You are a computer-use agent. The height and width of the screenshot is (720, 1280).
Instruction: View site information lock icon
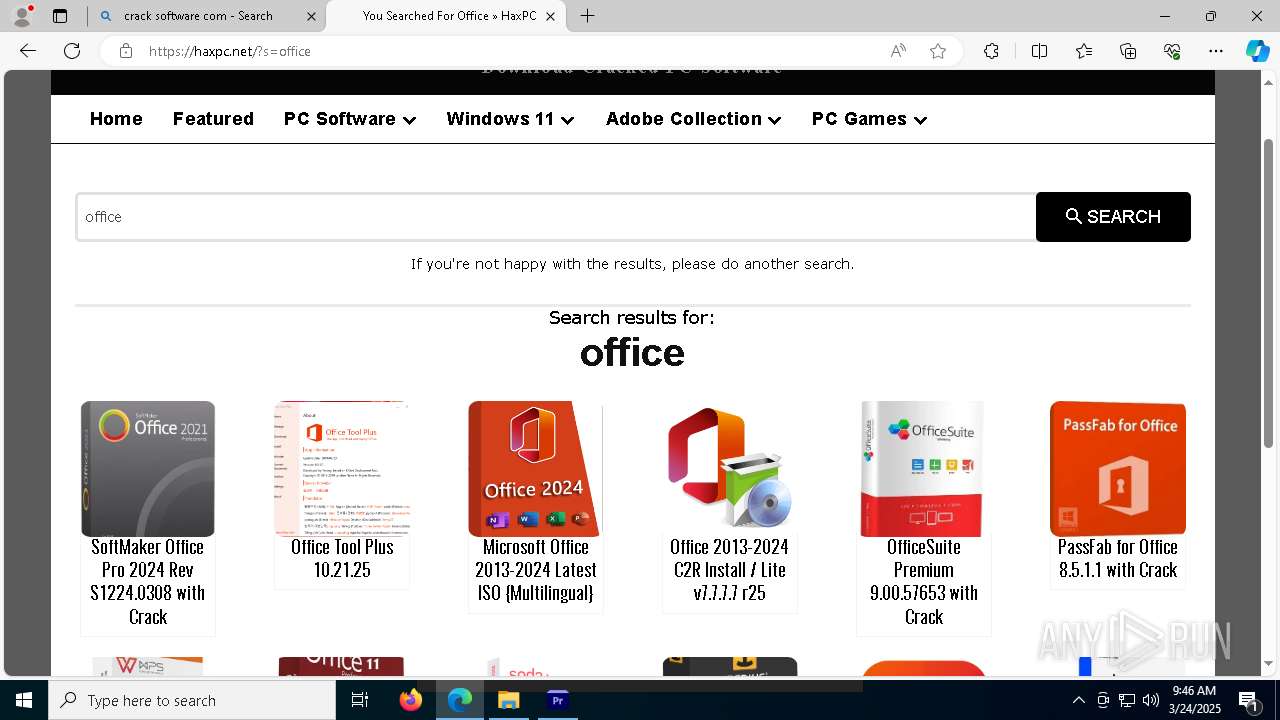[126, 51]
